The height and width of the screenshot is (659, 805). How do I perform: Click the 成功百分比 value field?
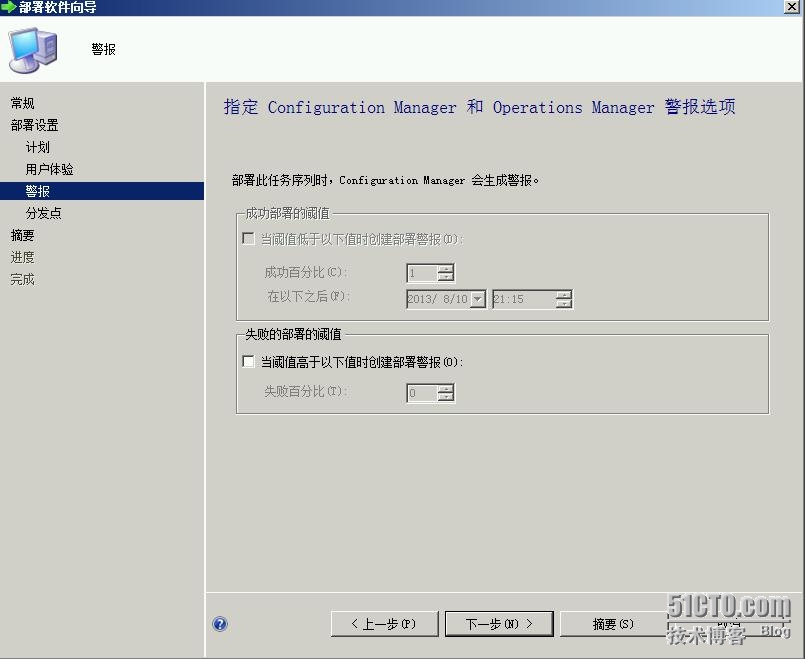pos(422,273)
